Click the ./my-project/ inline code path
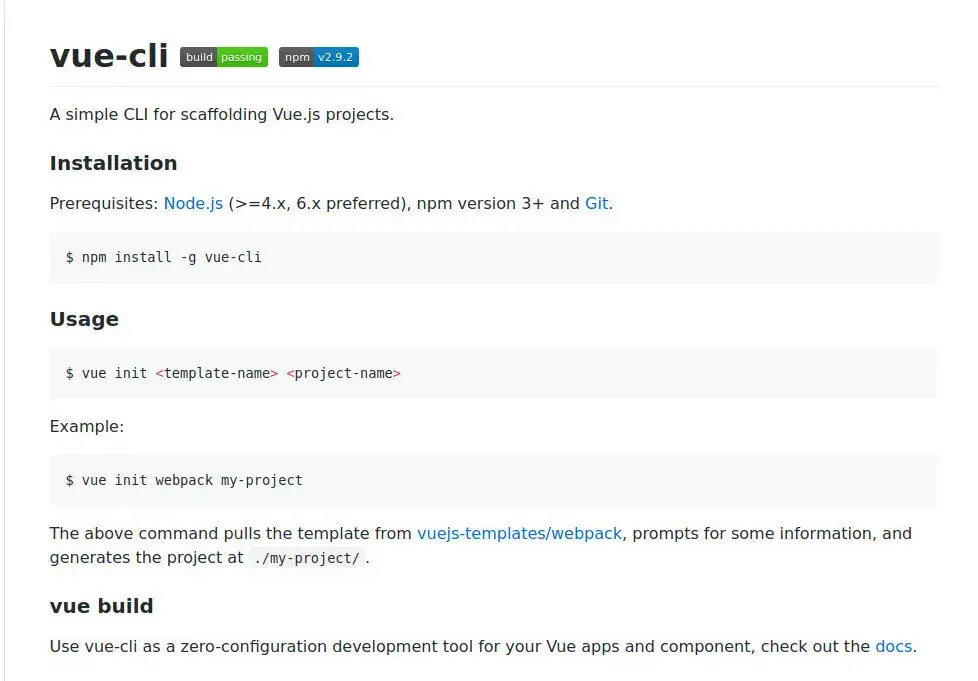The width and height of the screenshot is (978, 681). [x=306, y=558]
